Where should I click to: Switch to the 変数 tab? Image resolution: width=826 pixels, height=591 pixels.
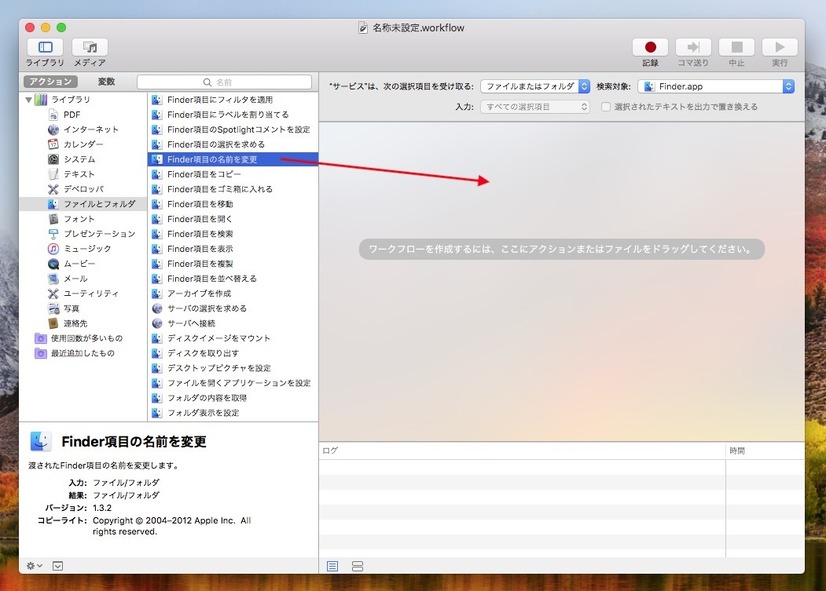click(106, 82)
